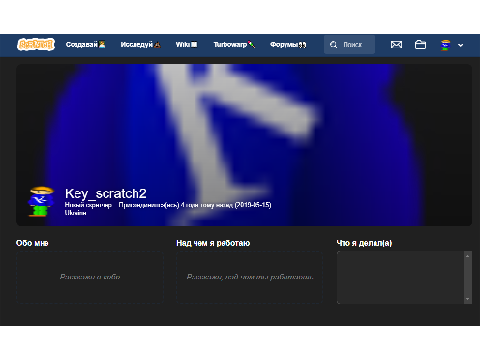Viewport: 480px width, 360px height.
Task: Click the user avatar in the navigation bar
Action: [445, 45]
